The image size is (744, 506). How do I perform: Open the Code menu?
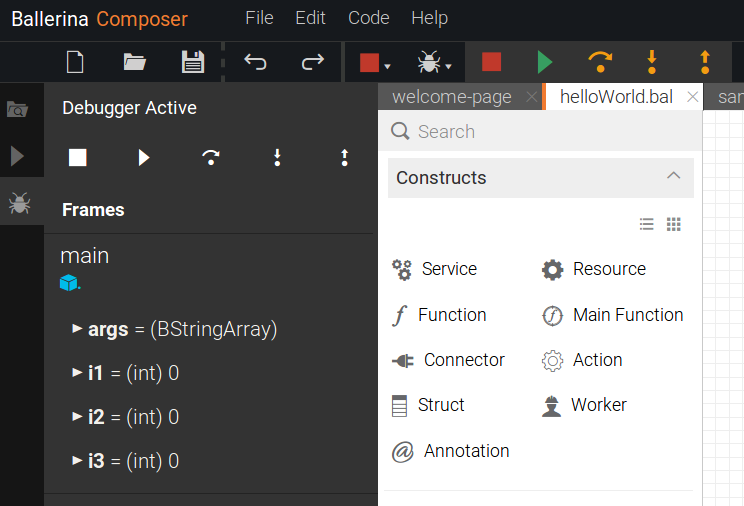coord(369,18)
